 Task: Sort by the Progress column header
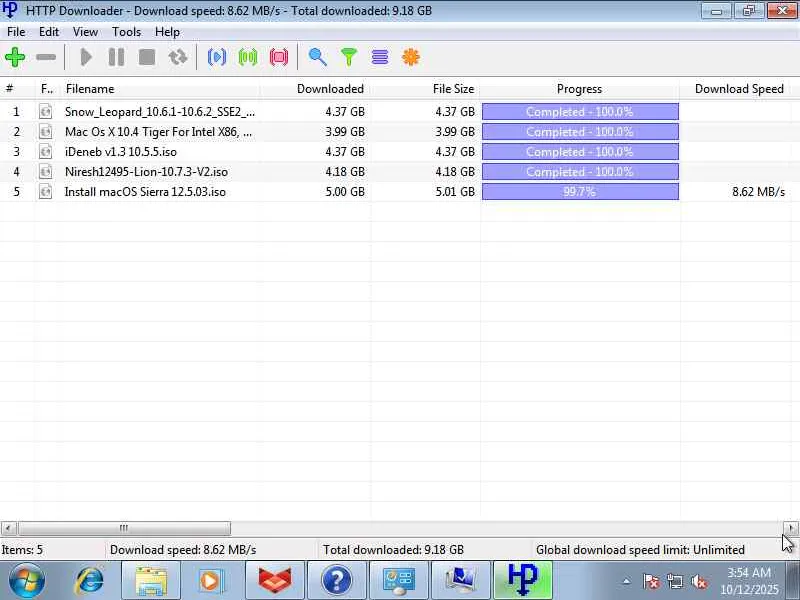(x=580, y=89)
